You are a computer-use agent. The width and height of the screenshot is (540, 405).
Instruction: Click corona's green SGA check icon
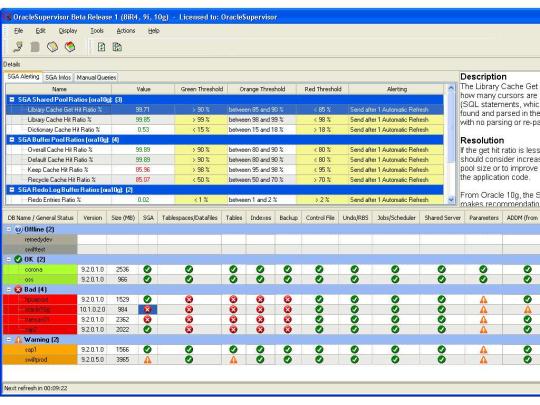point(147,269)
